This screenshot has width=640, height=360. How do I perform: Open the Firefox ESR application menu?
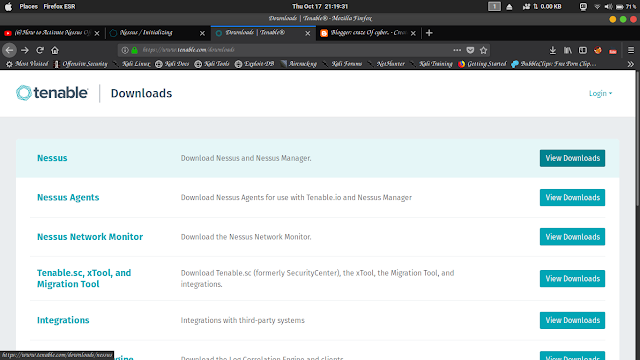(59, 7)
